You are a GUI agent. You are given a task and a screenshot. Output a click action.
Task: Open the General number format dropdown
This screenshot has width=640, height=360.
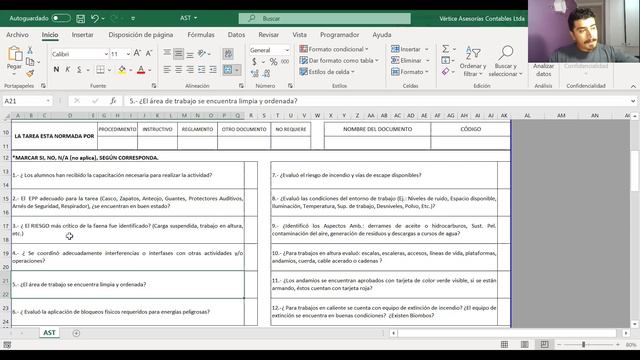pyautogui.click(x=287, y=50)
